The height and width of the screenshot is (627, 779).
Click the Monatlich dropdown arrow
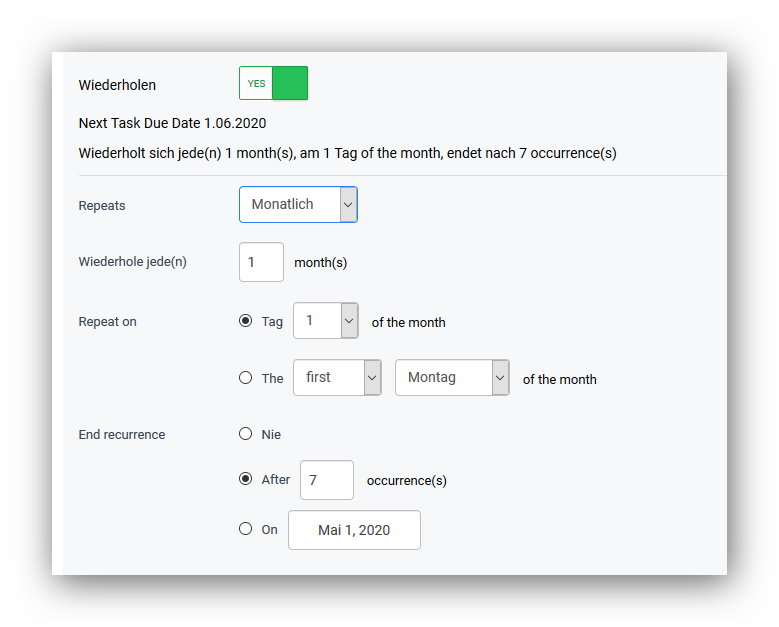coord(348,204)
